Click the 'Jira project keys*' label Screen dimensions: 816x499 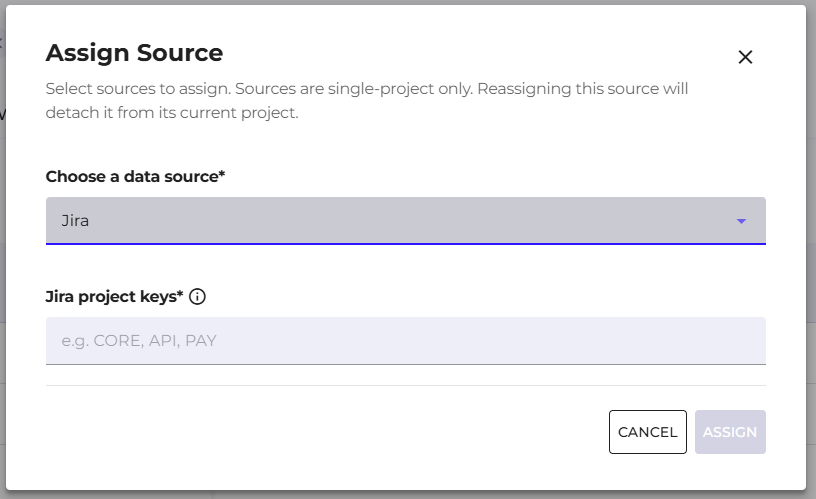point(114,297)
